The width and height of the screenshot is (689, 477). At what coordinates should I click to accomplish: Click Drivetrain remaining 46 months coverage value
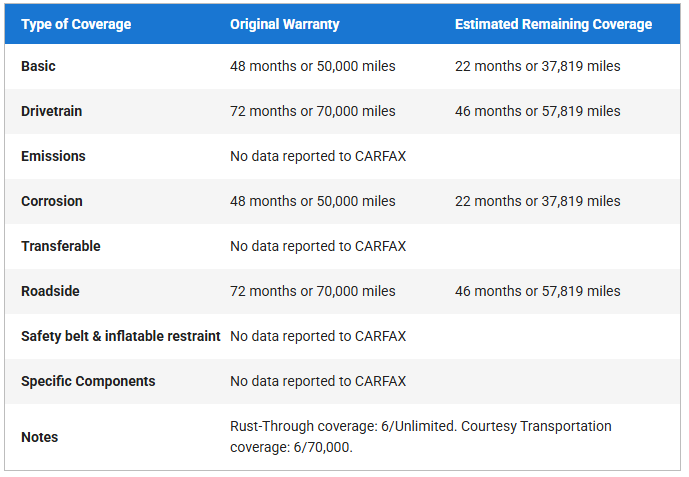click(538, 111)
